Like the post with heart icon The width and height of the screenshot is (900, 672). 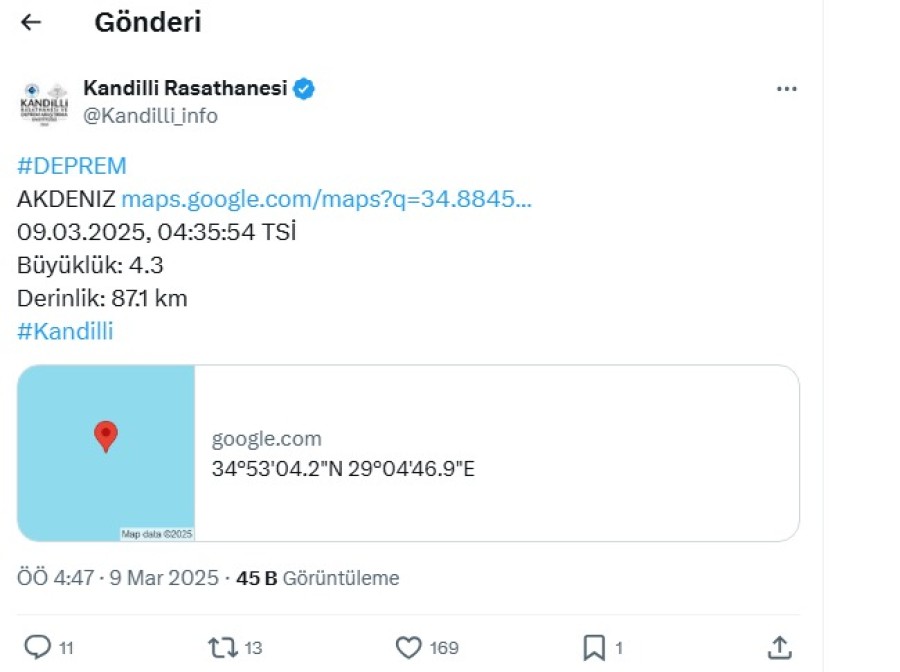(408, 648)
